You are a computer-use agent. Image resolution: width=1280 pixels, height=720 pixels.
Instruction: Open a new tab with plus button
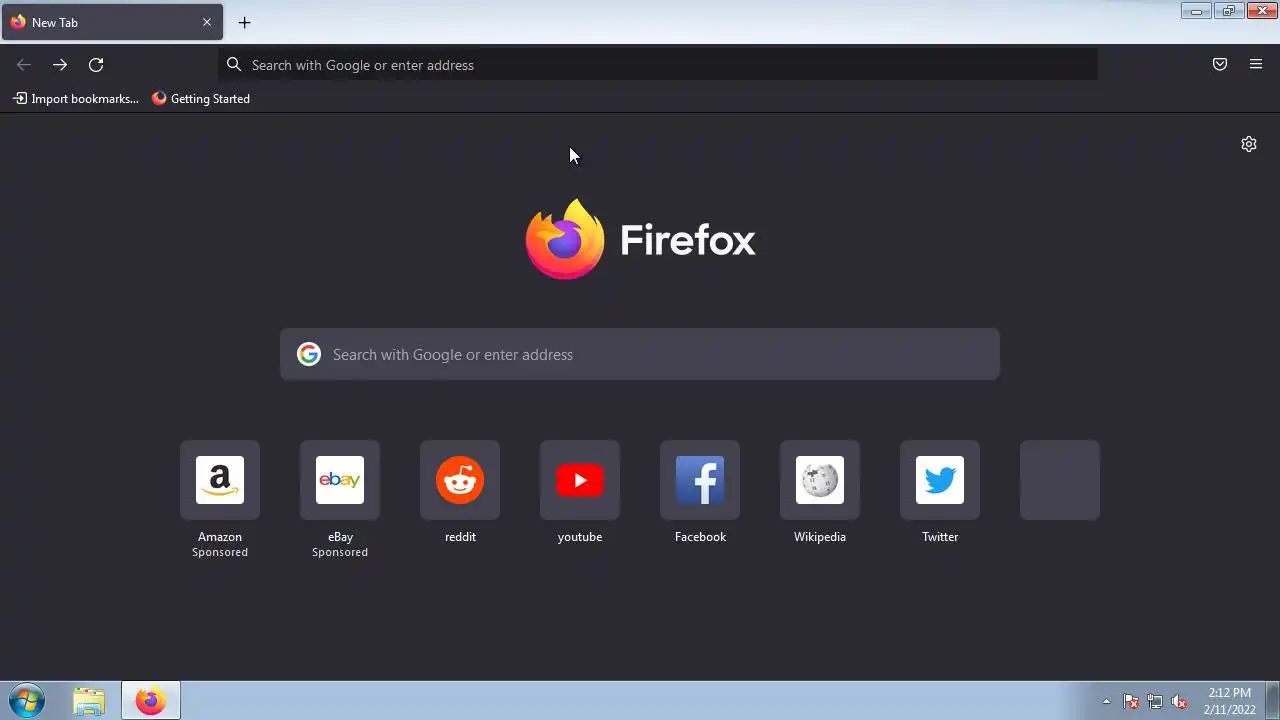click(x=244, y=22)
